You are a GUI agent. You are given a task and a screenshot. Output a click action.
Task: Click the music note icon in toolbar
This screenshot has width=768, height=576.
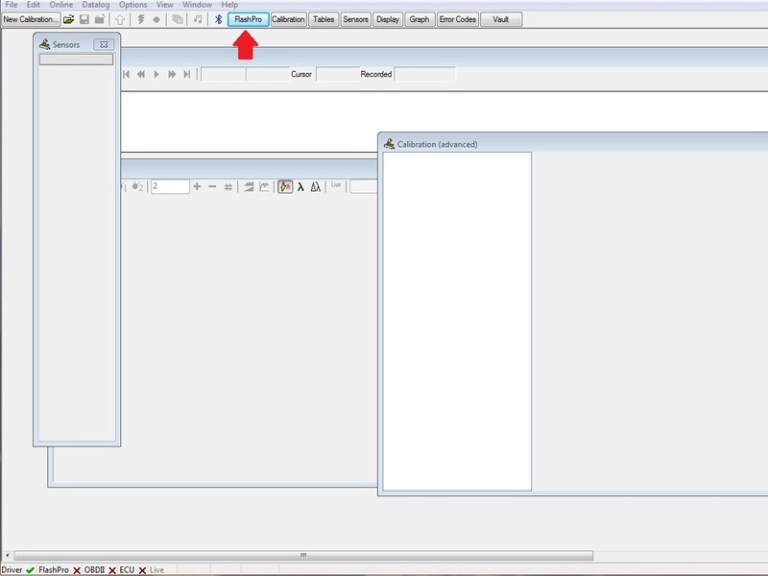[198, 20]
